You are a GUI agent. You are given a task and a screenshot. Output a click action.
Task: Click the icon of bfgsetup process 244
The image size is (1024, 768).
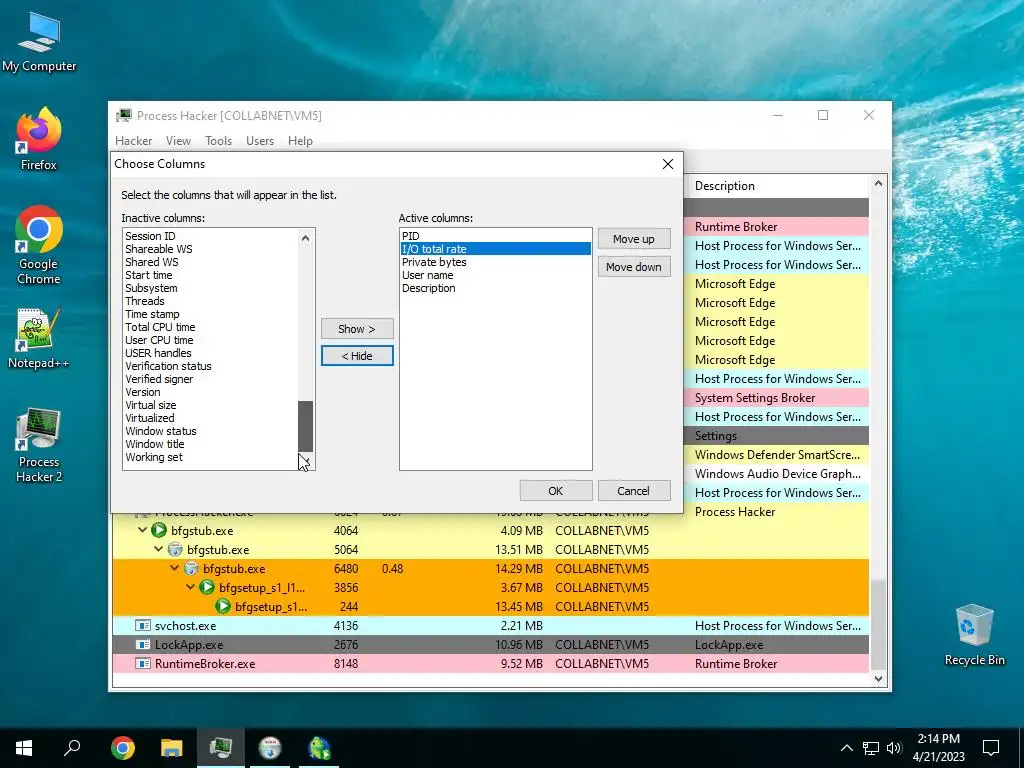coord(223,606)
